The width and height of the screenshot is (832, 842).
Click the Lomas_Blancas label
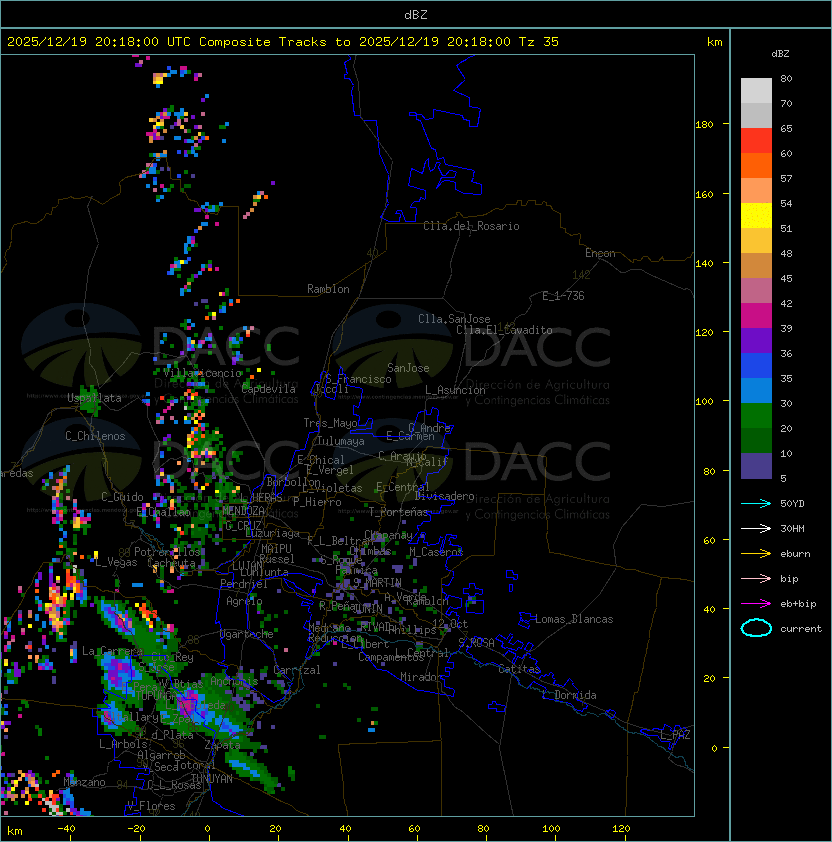(574, 619)
